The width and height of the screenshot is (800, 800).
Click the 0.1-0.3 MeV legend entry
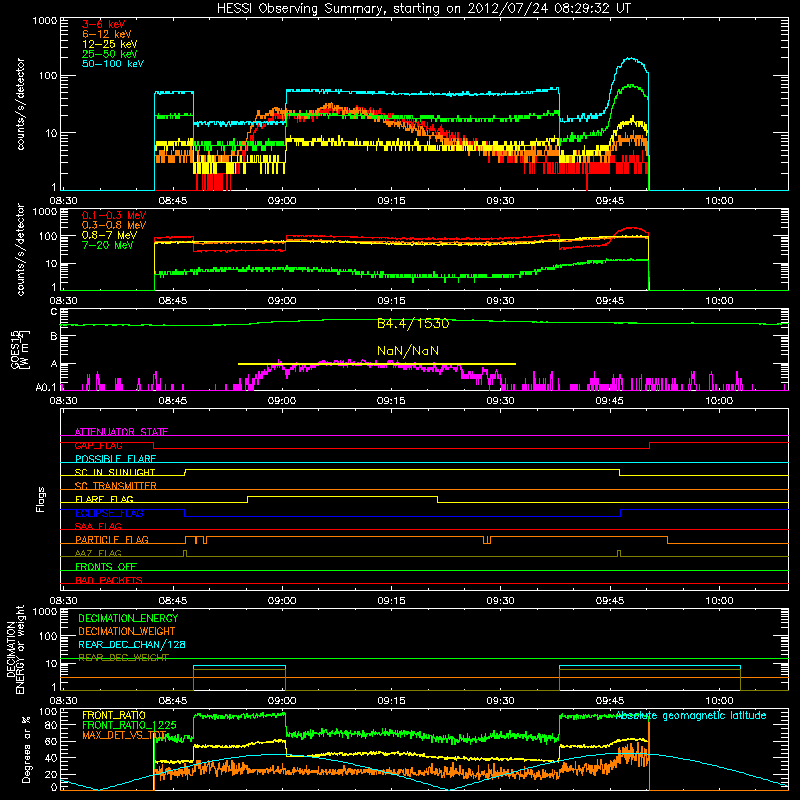[114, 215]
